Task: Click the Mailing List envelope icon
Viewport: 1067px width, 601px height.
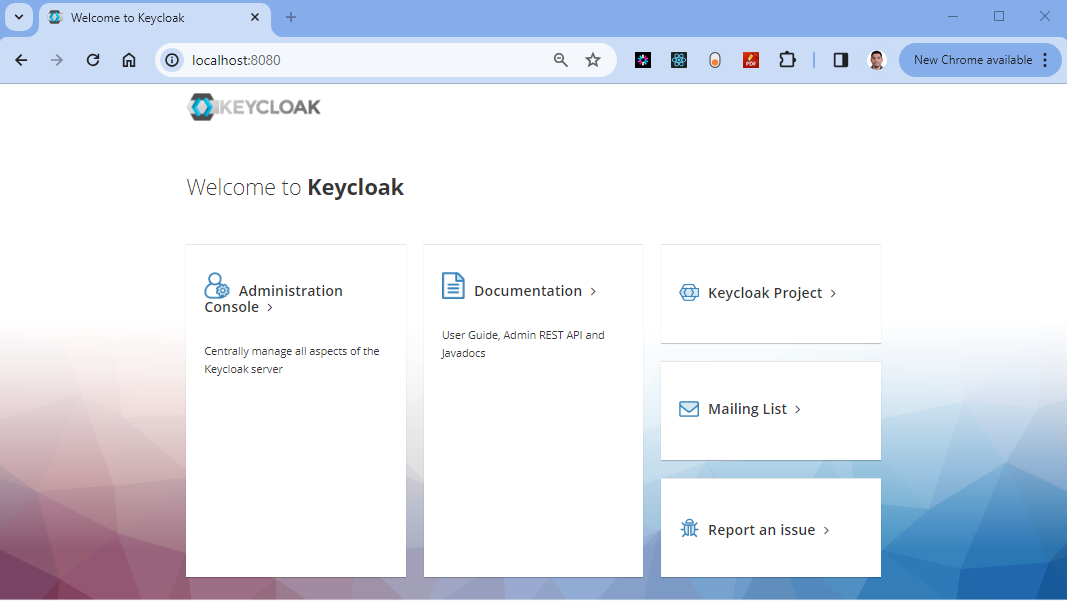Action: (x=689, y=408)
